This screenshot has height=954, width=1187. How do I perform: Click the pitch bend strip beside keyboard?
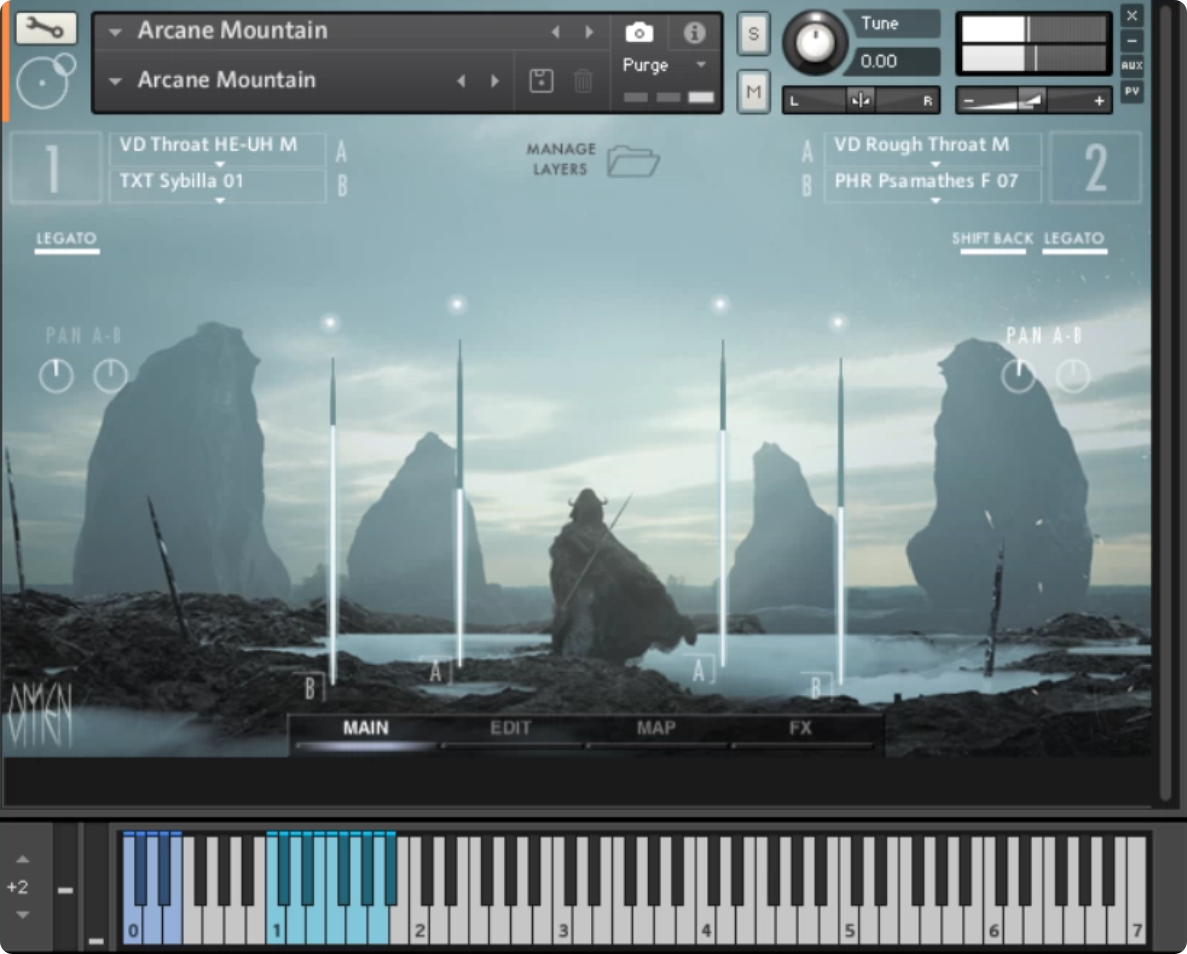tap(66, 886)
